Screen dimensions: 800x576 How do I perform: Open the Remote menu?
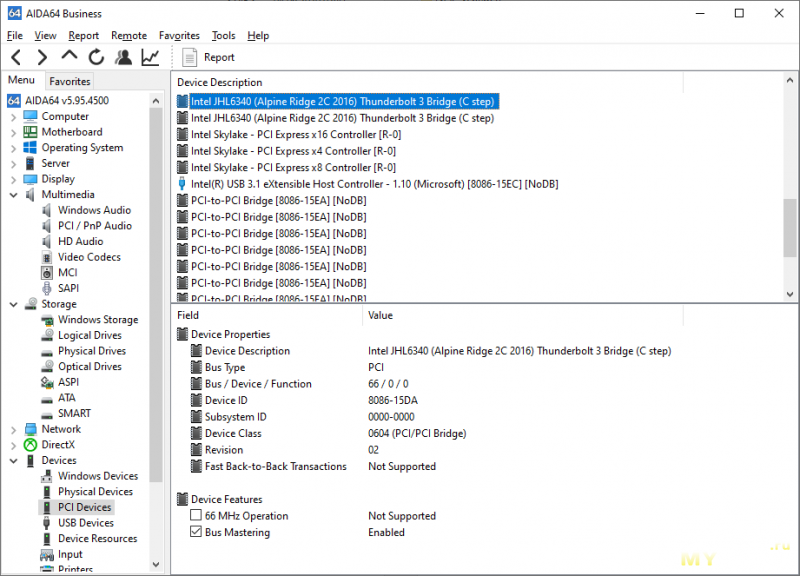point(129,35)
